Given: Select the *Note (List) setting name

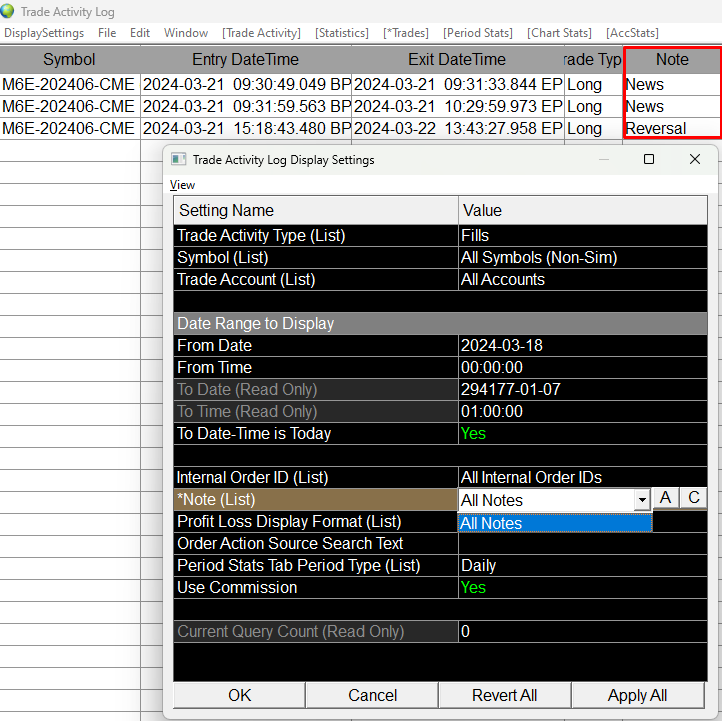Looking at the screenshot, I should [x=316, y=500].
